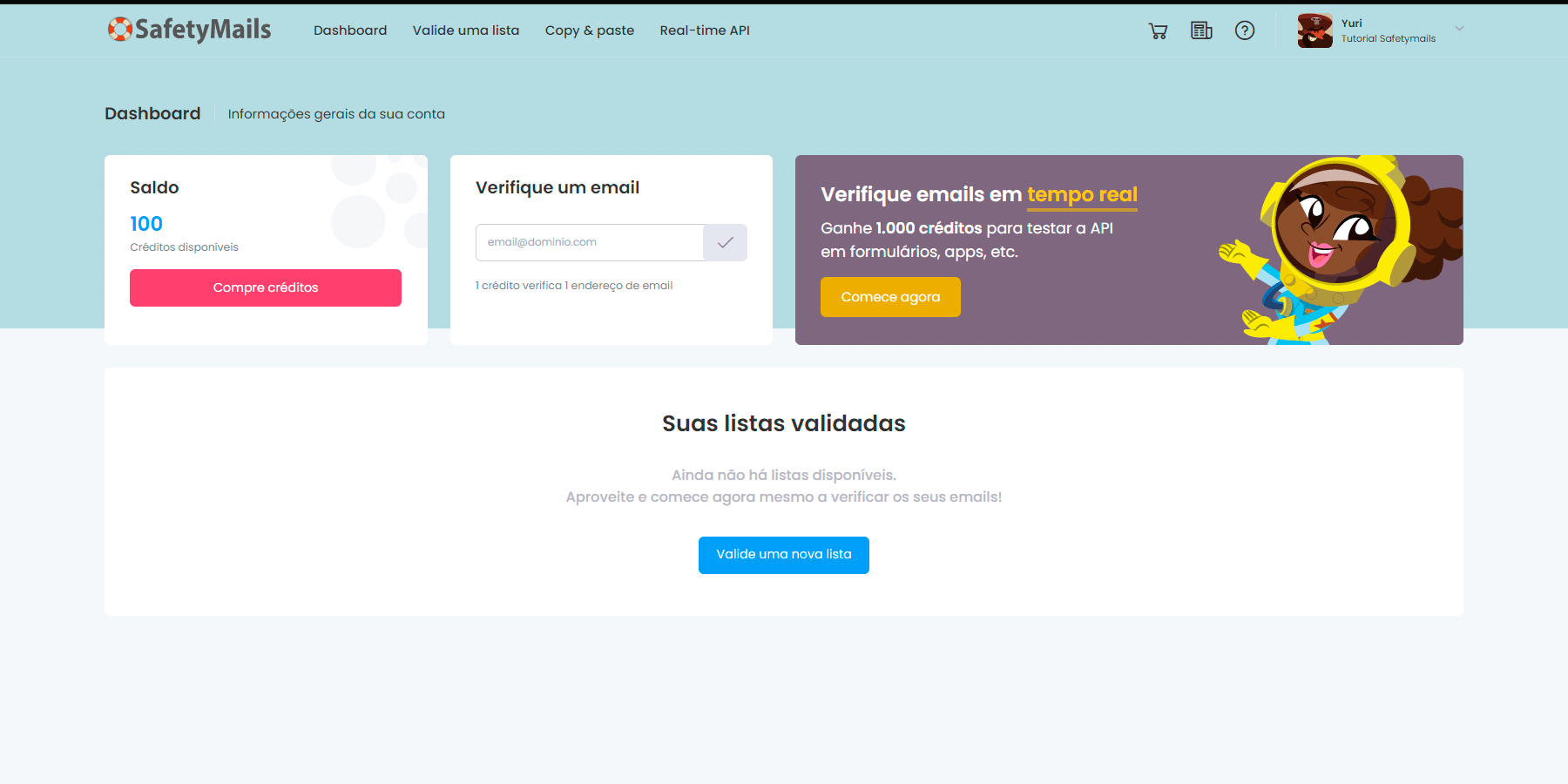Click the Yuri username text
The height and width of the screenshot is (784, 1568).
tap(1352, 24)
